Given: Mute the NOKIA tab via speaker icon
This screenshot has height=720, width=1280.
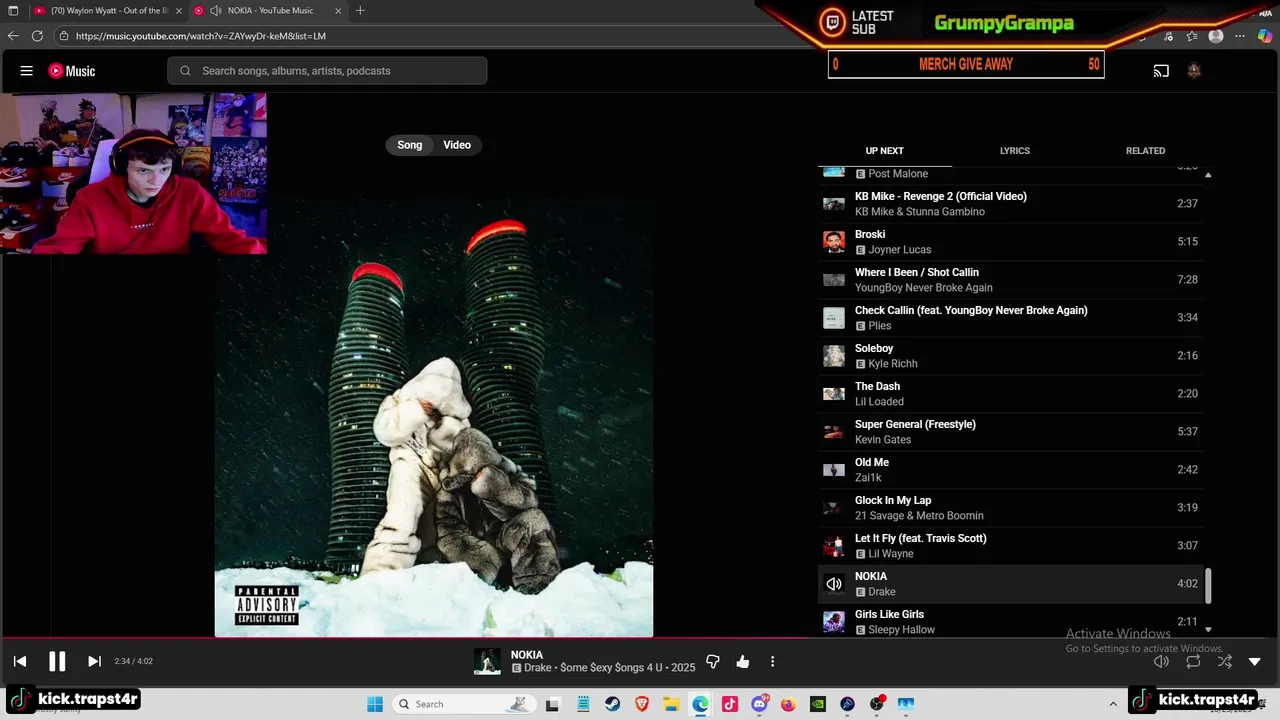Looking at the screenshot, I should click(x=215, y=11).
